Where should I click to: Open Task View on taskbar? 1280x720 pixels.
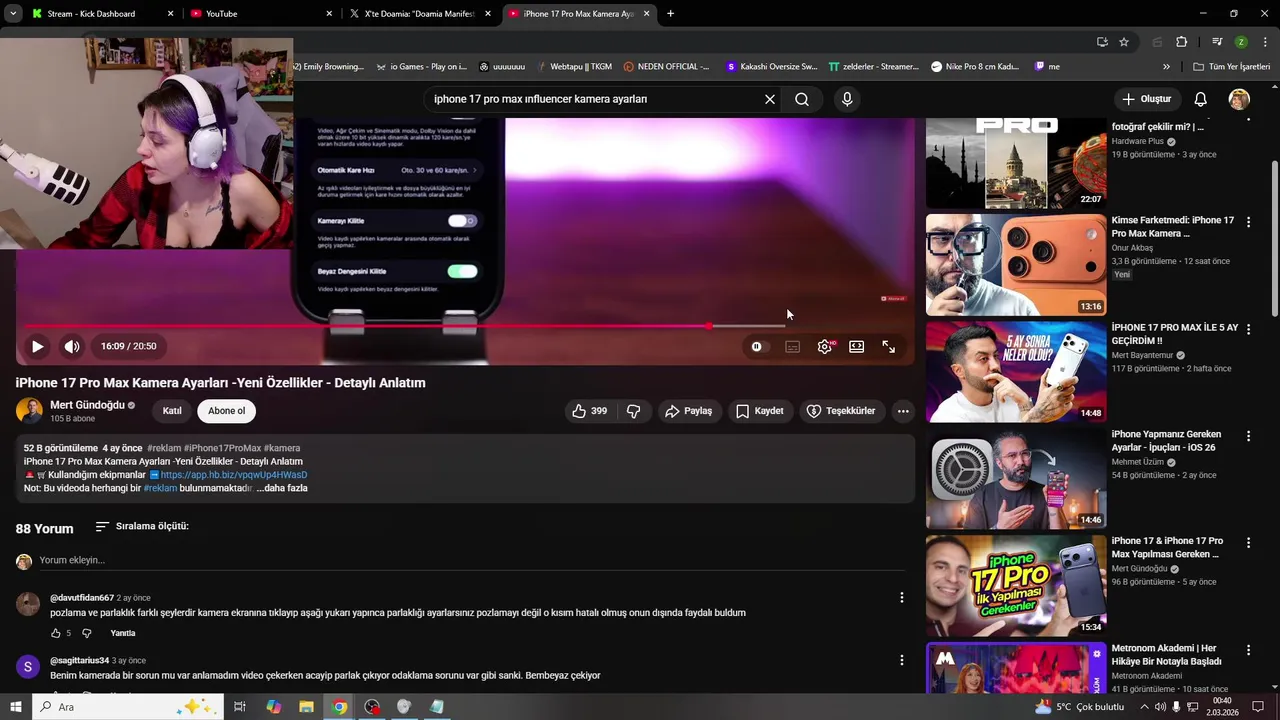(240, 707)
